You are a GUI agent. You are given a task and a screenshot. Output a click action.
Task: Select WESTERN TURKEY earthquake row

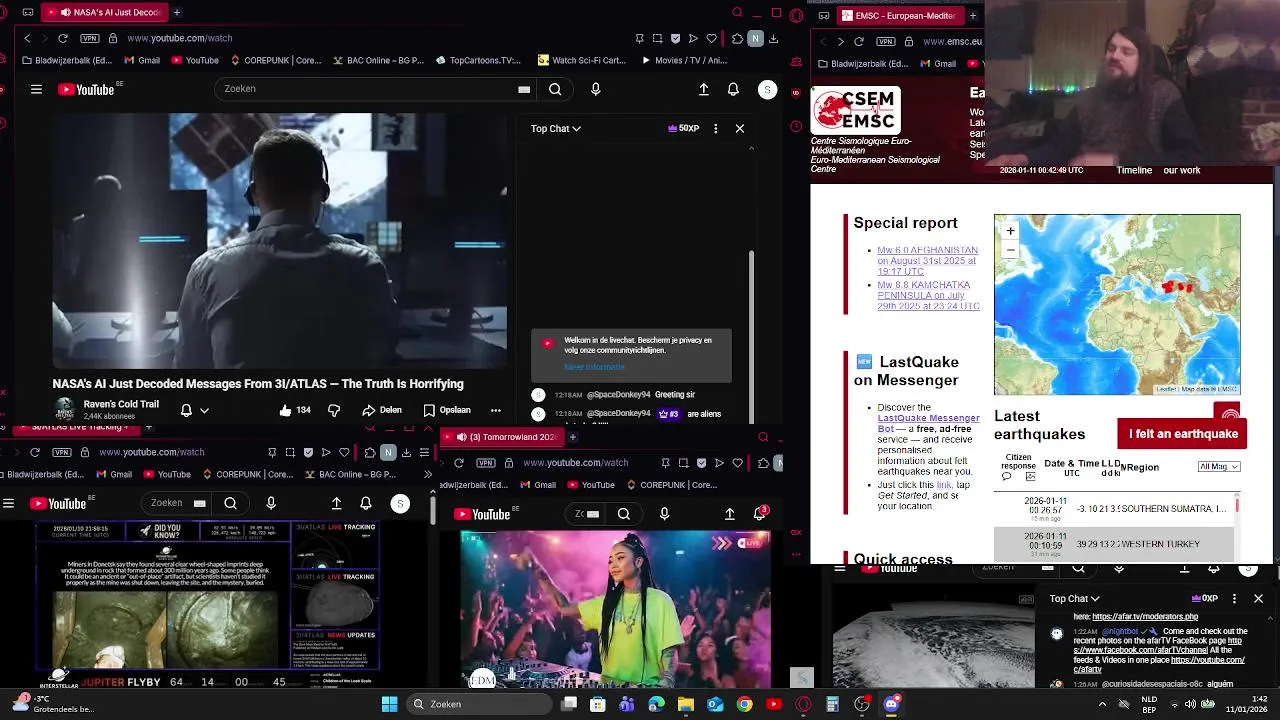pyautogui.click(x=1113, y=545)
